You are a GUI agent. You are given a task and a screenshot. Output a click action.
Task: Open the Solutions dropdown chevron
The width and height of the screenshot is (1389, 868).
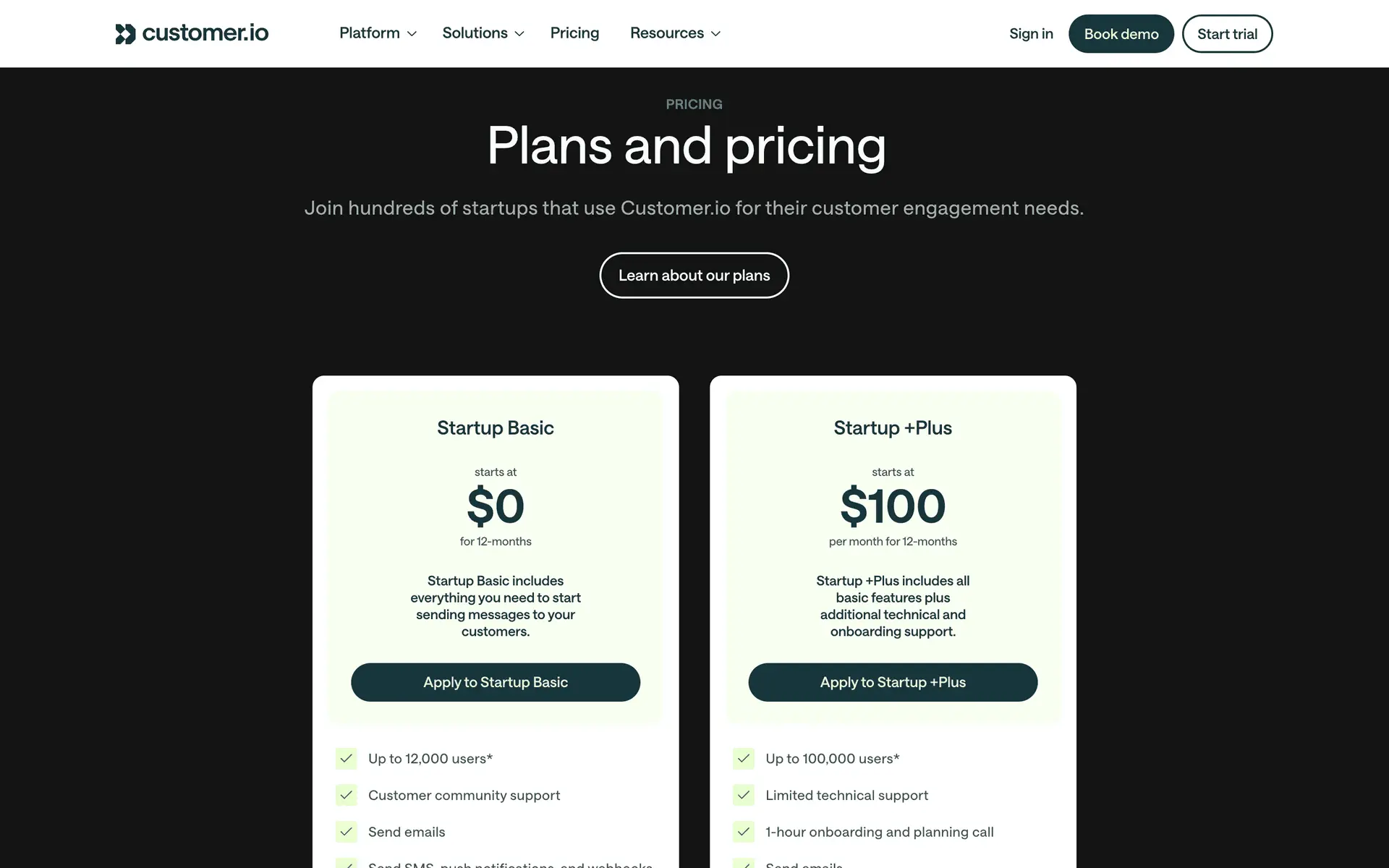click(519, 34)
